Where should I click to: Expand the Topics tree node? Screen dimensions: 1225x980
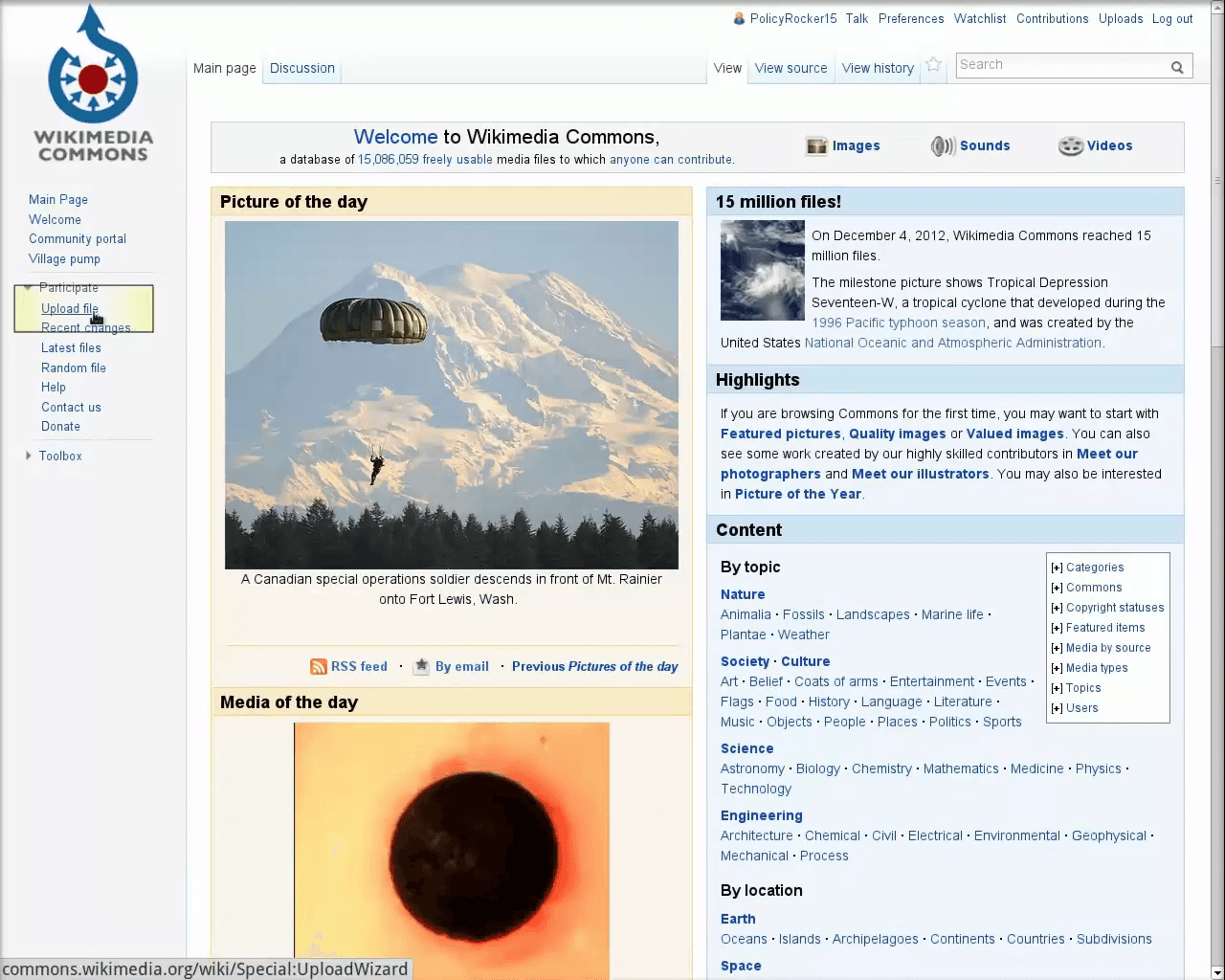pyautogui.click(x=1057, y=688)
